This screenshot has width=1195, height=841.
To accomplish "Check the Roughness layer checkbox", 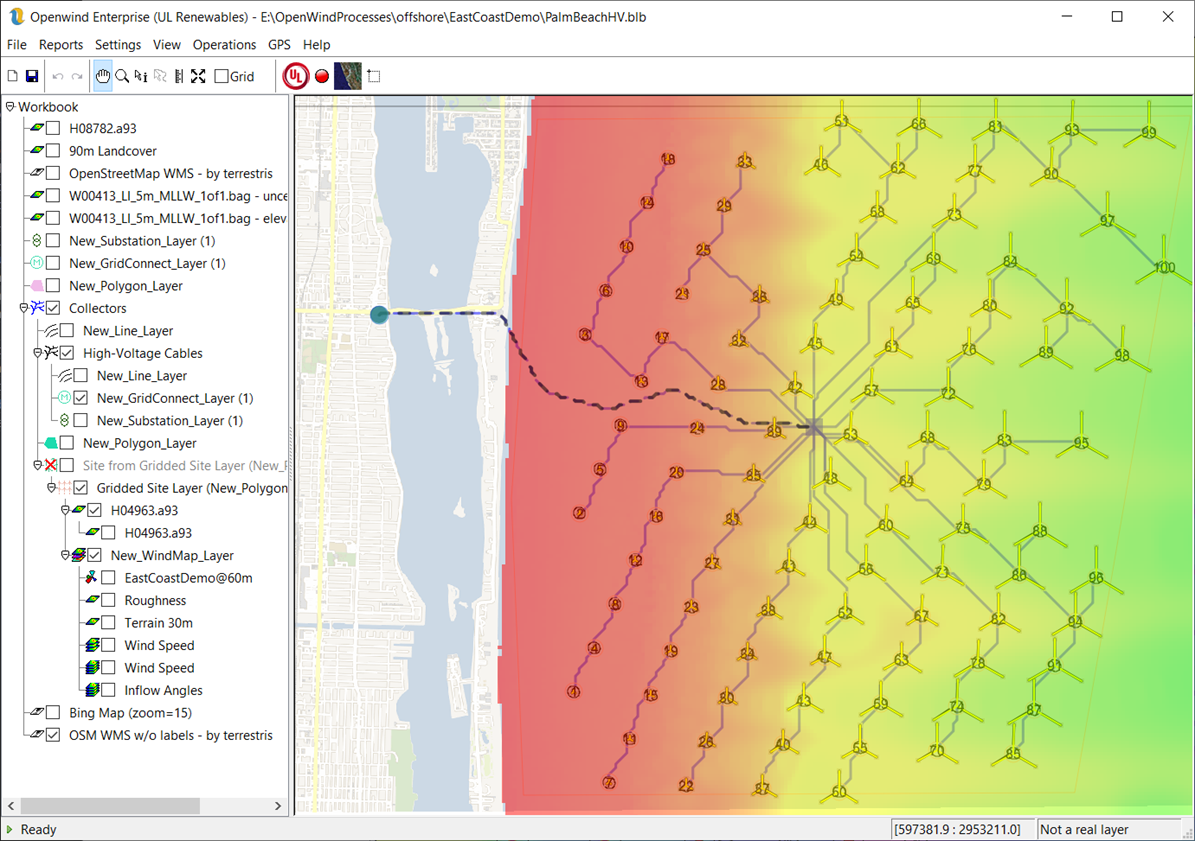I will (x=108, y=600).
